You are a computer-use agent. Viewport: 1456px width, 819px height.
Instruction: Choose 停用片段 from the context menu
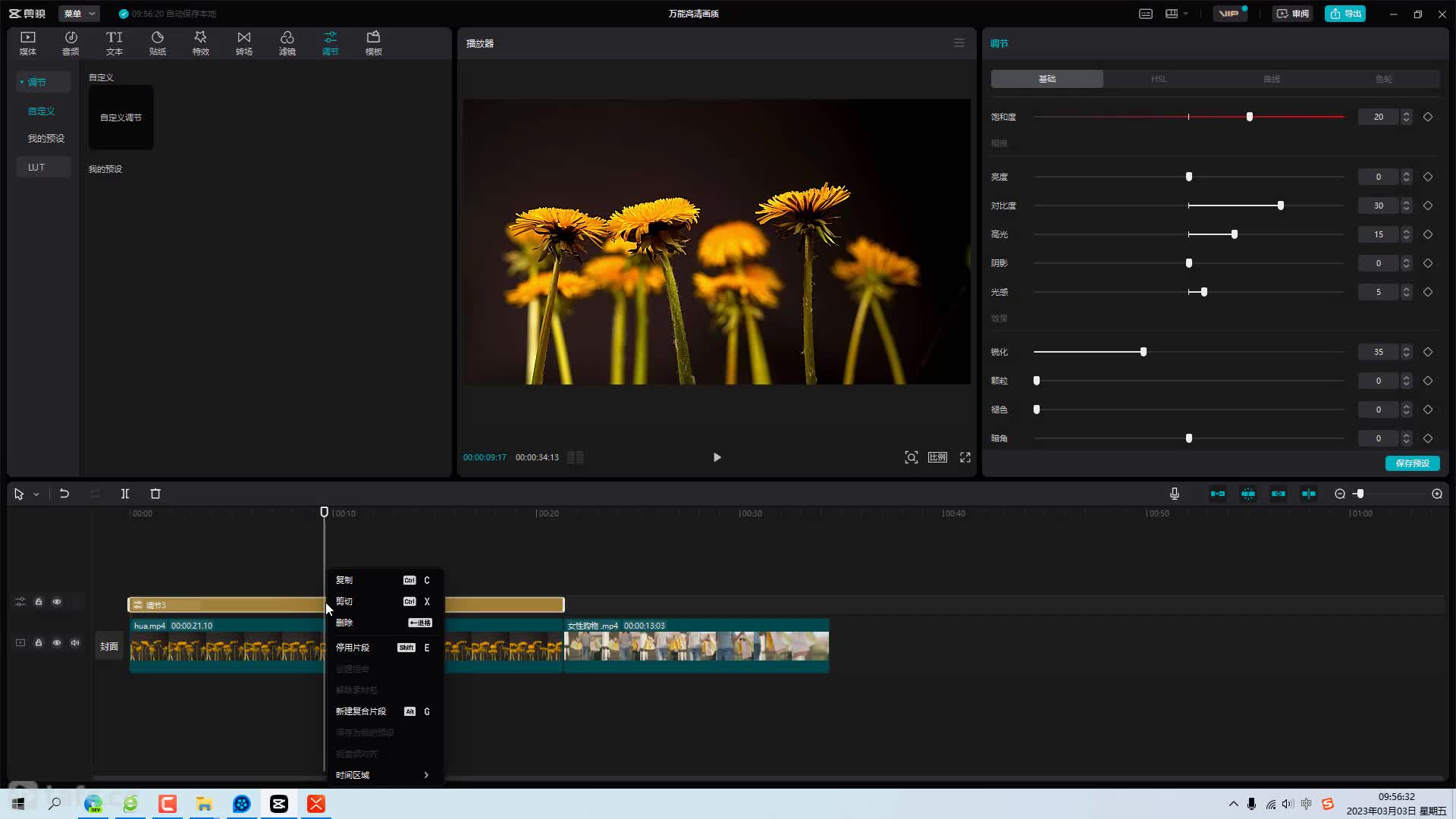[x=384, y=648]
